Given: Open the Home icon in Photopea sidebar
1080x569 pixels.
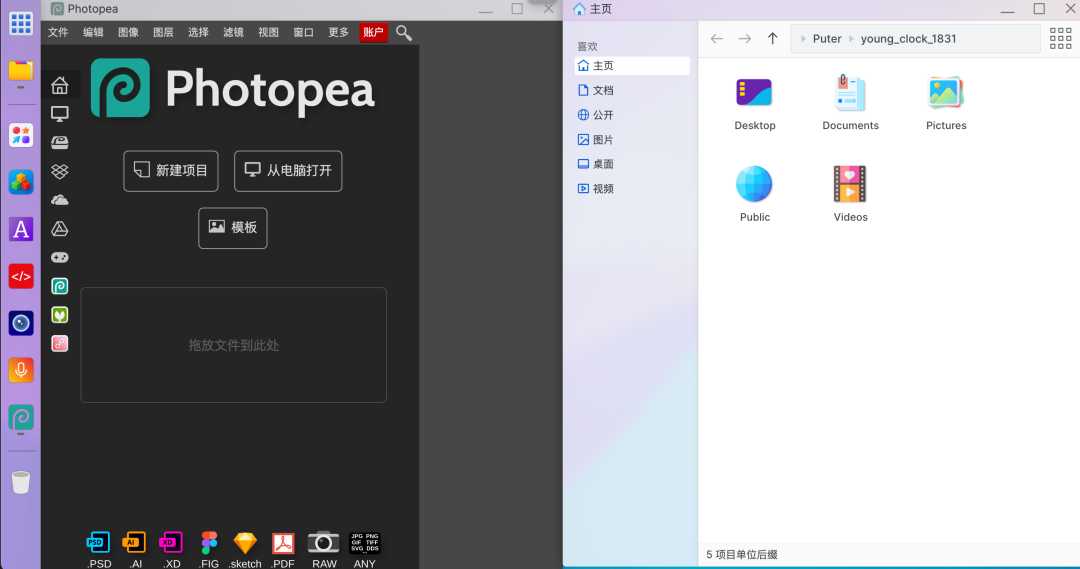Looking at the screenshot, I should (x=60, y=85).
